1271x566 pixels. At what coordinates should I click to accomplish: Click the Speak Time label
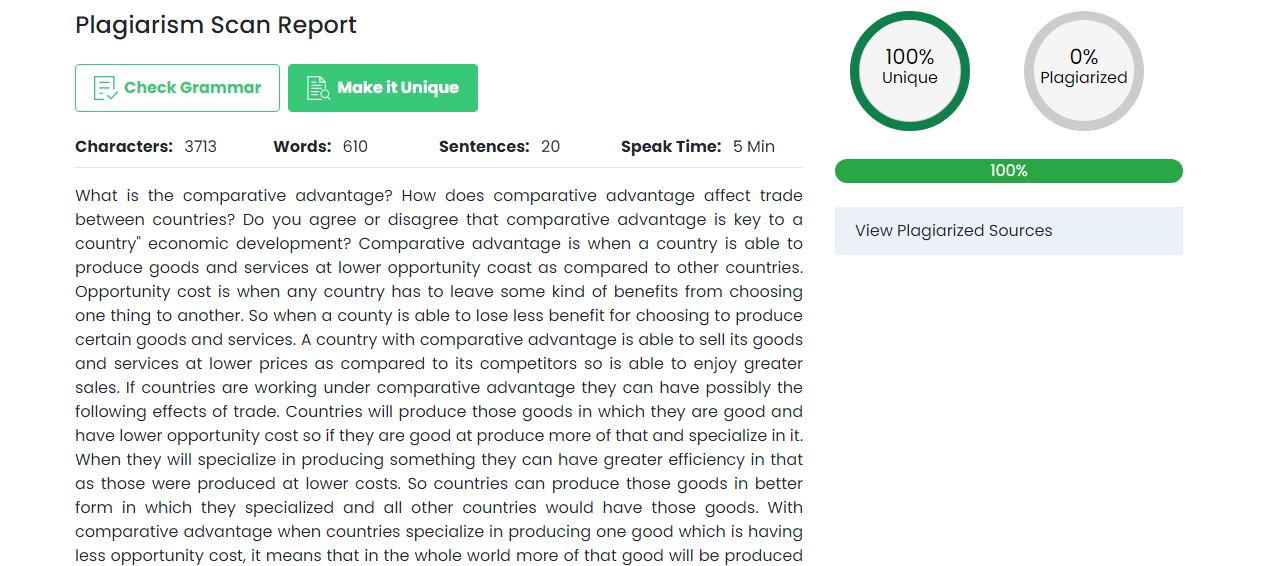click(671, 147)
